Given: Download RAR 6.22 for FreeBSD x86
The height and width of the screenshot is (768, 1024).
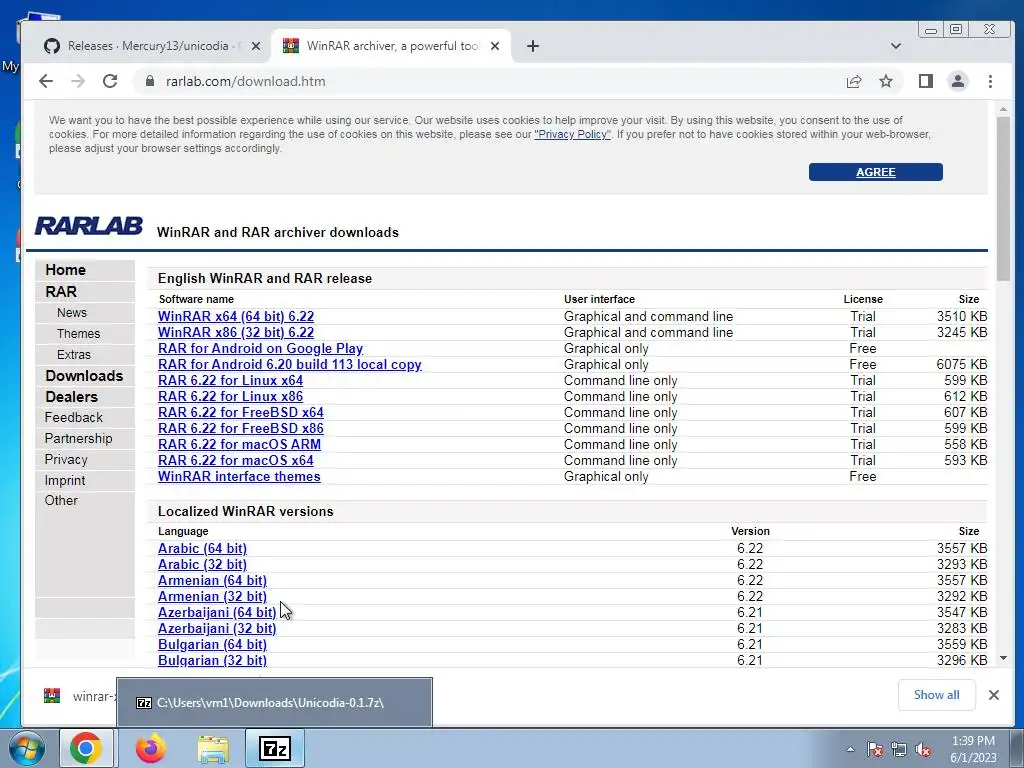Looking at the screenshot, I should (241, 428).
